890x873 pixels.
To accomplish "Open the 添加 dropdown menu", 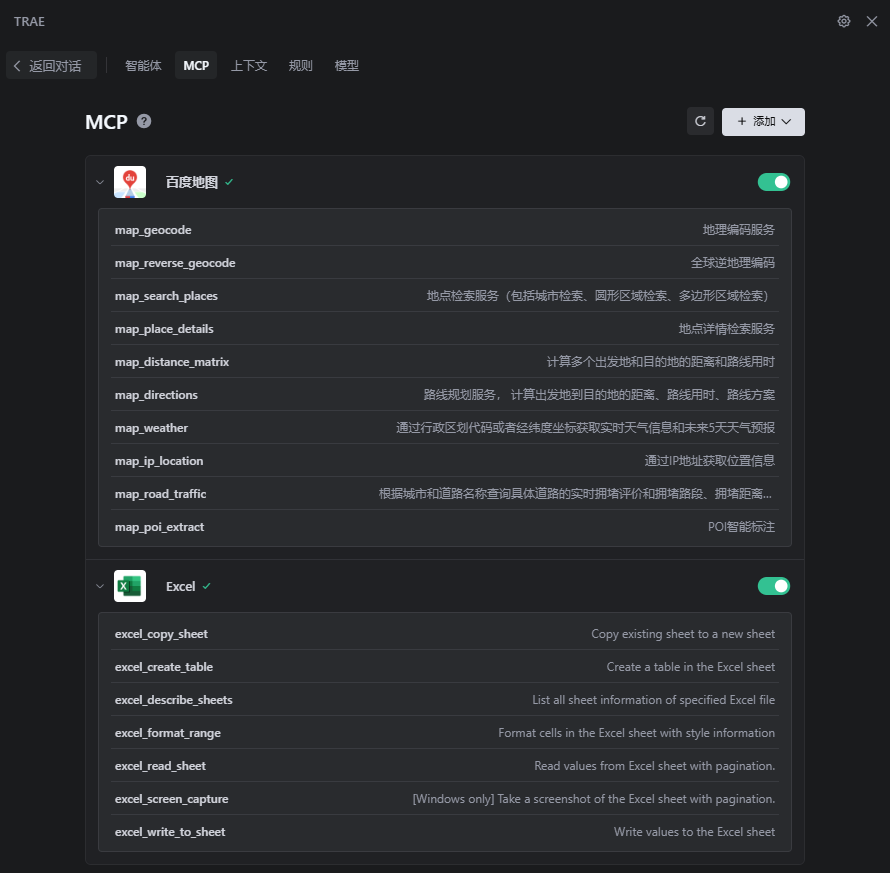I will pos(763,121).
